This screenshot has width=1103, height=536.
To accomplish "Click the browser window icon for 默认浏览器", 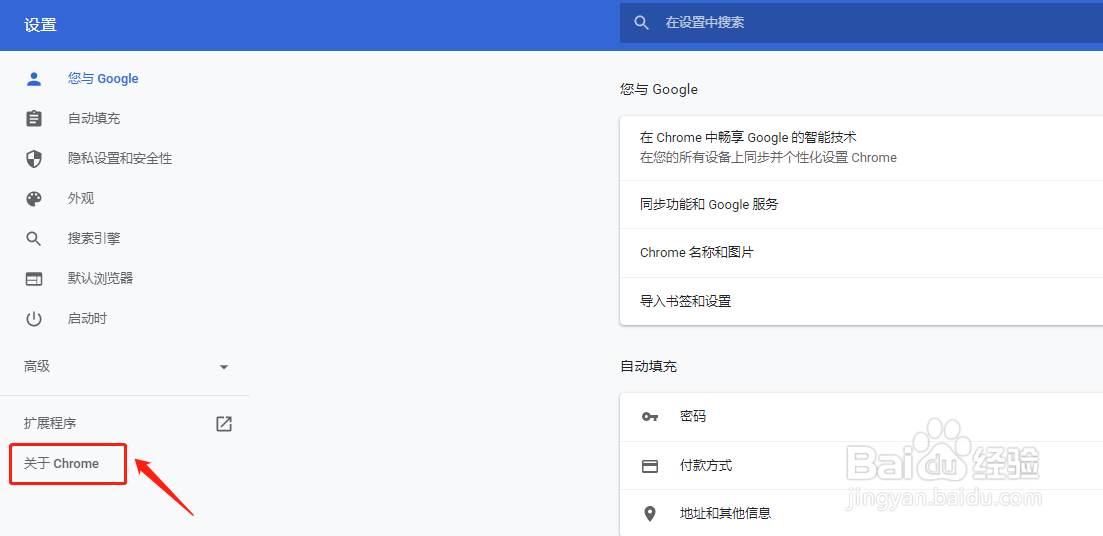I will pyautogui.click(x=34, y=279).
